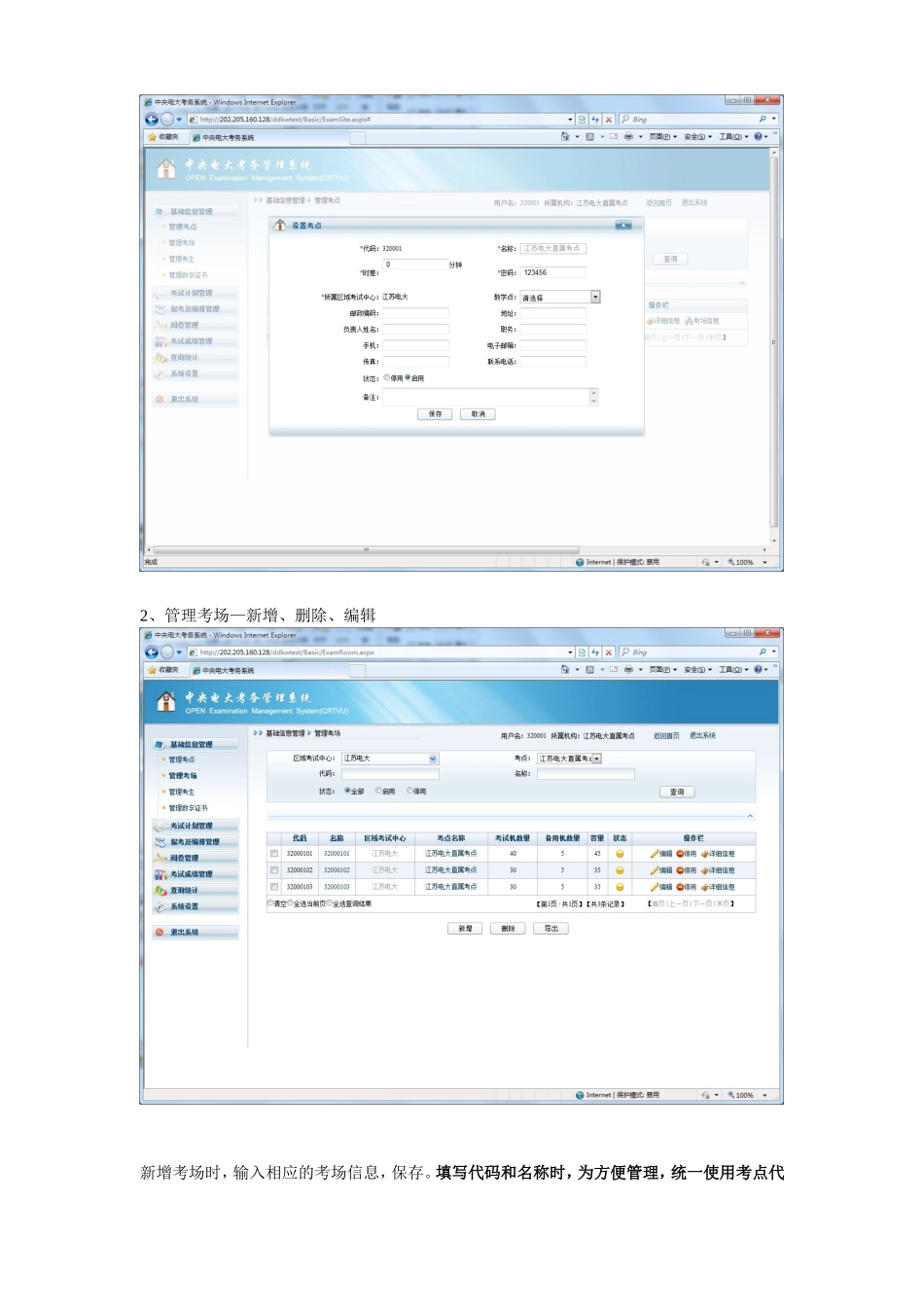Open 页面(P) menu in ExamRoom.aspx window

(663, 670)
